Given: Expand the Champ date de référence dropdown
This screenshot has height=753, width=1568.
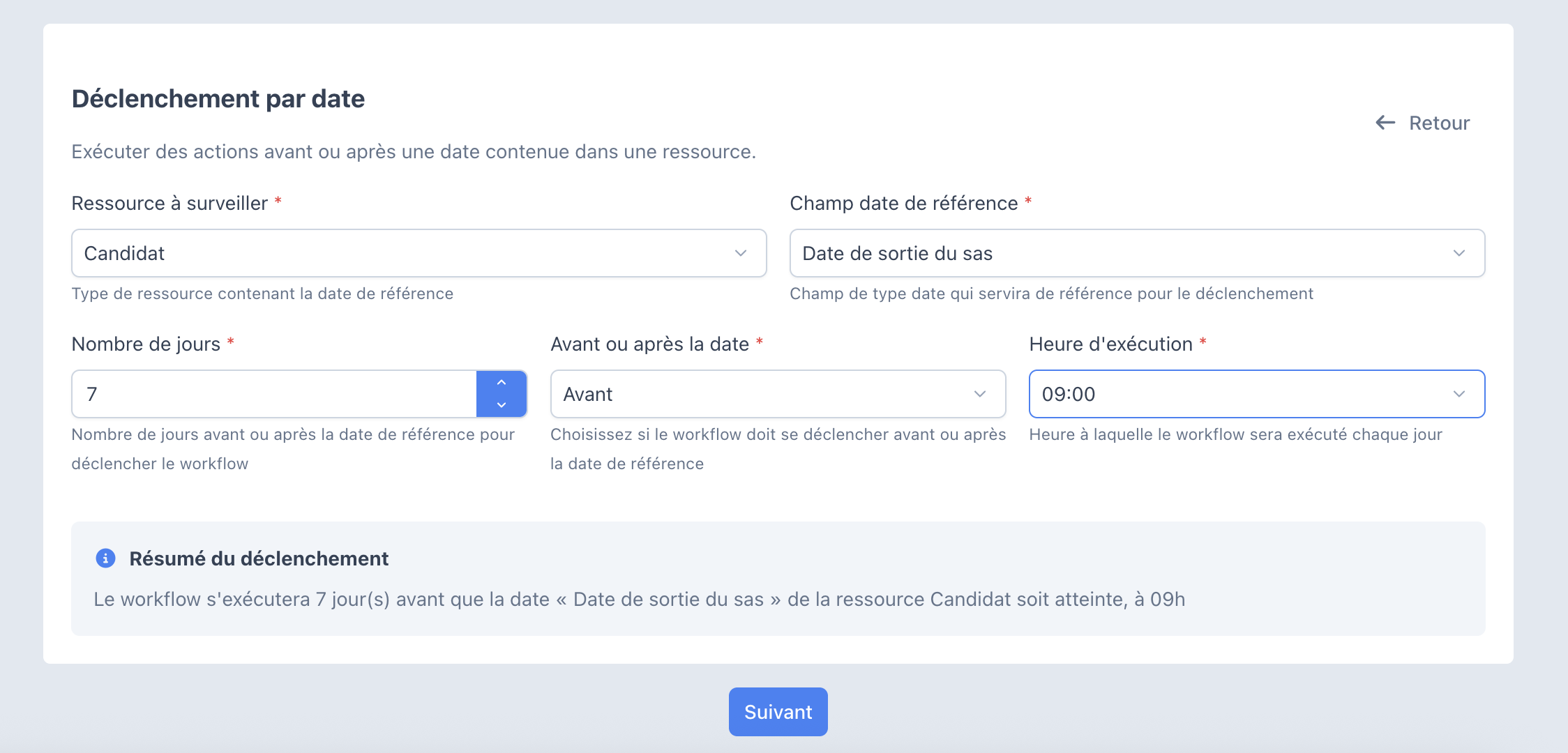Looking at the screenshot, I should tap(1137, 253).
